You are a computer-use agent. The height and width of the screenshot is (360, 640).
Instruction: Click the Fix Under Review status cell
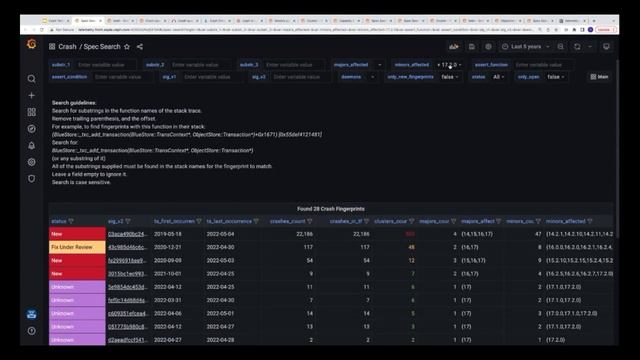click(x=77, y=247)
